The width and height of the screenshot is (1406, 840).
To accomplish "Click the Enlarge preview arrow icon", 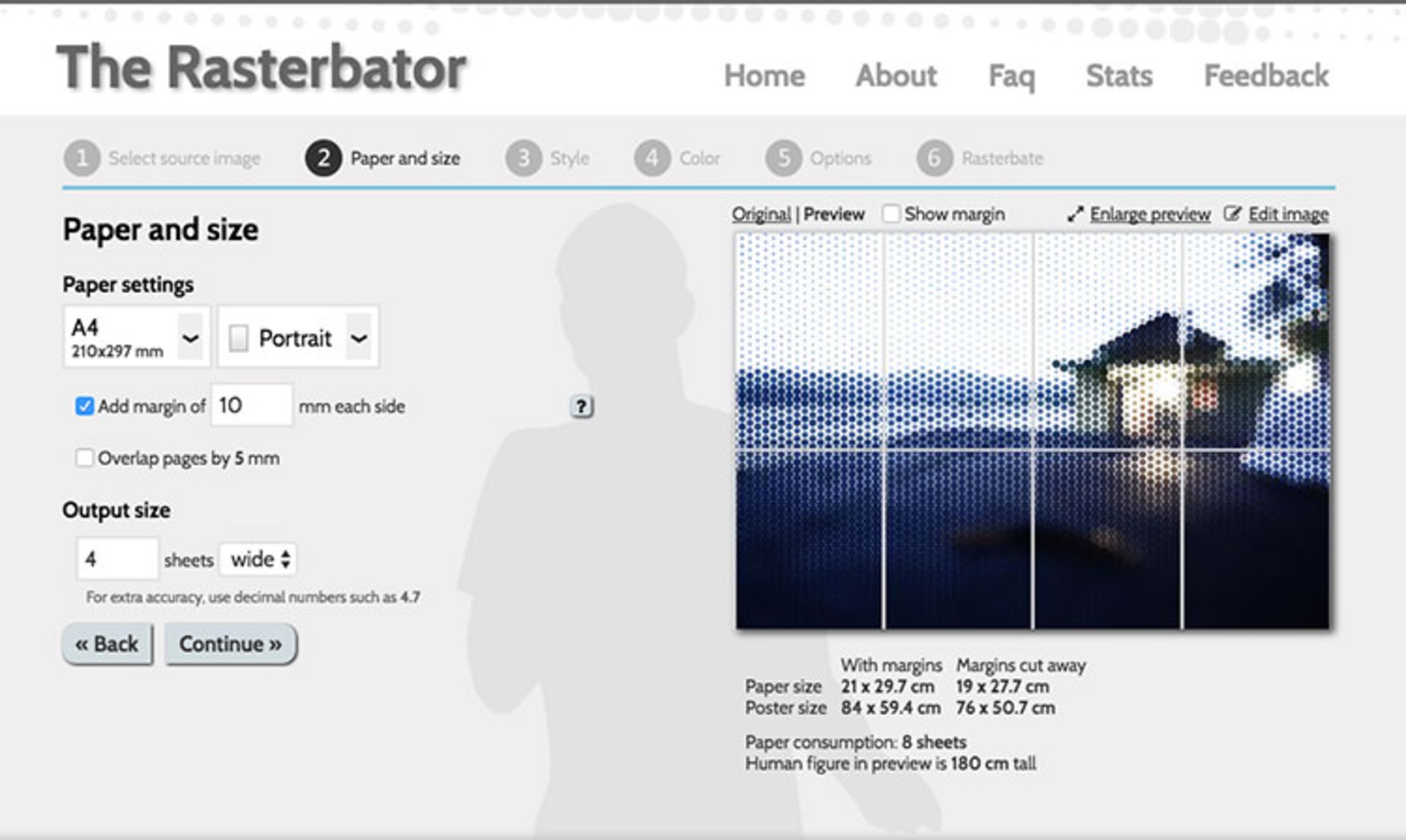I will pyautogui.click(x=1075, y=215).
